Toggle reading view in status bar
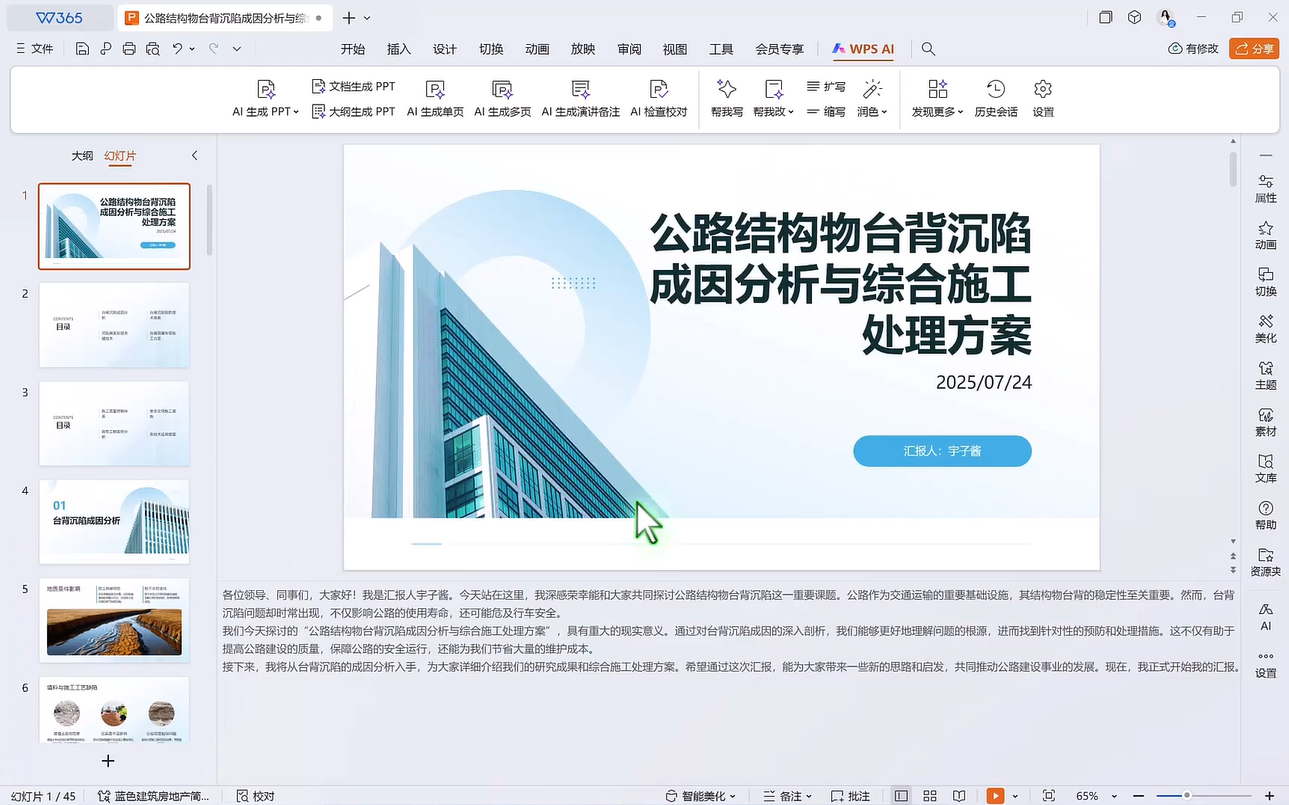This screenshot has height=805, width=1289. pos(959,796)
